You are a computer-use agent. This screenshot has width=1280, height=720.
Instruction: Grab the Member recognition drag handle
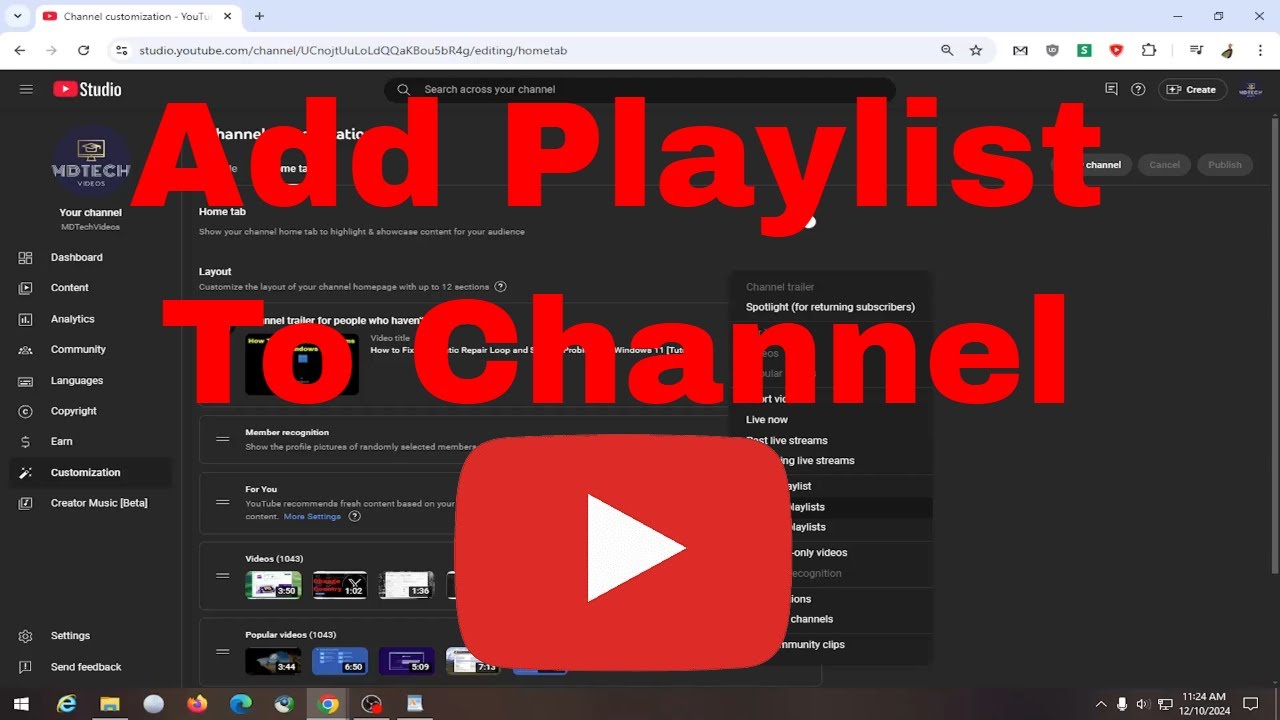click(x=223, y=439)
